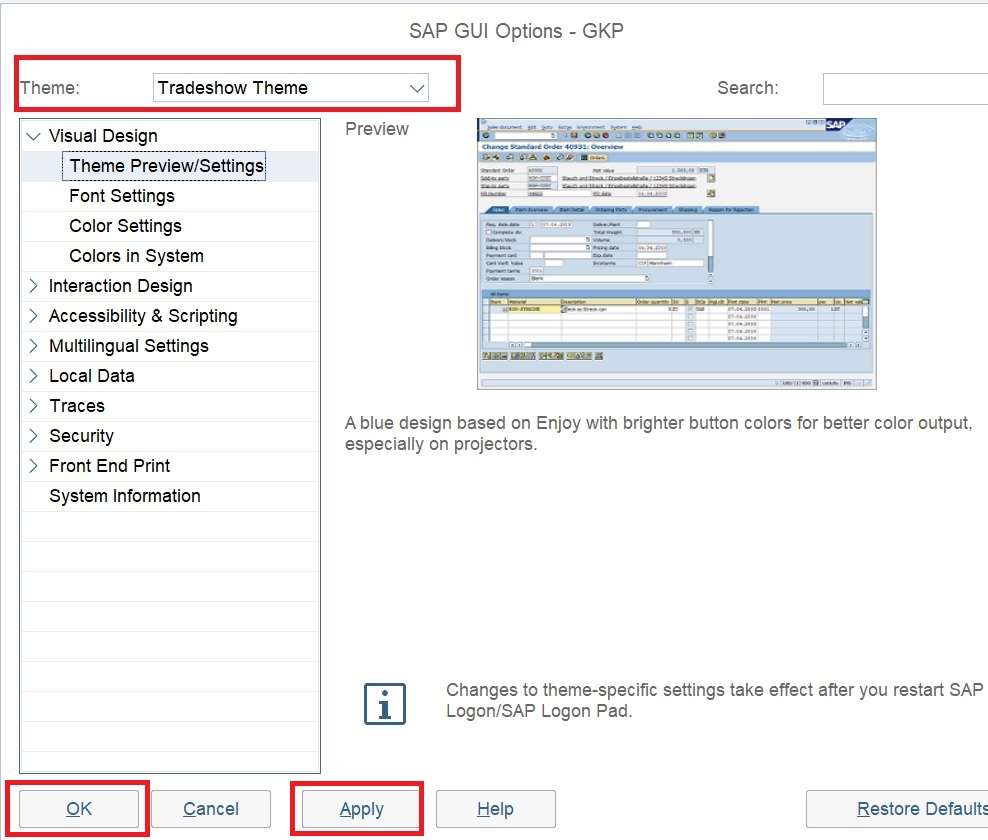Select the Accessibility & Scripting label
Screen dimensions: 988x840
click(143, 316)
